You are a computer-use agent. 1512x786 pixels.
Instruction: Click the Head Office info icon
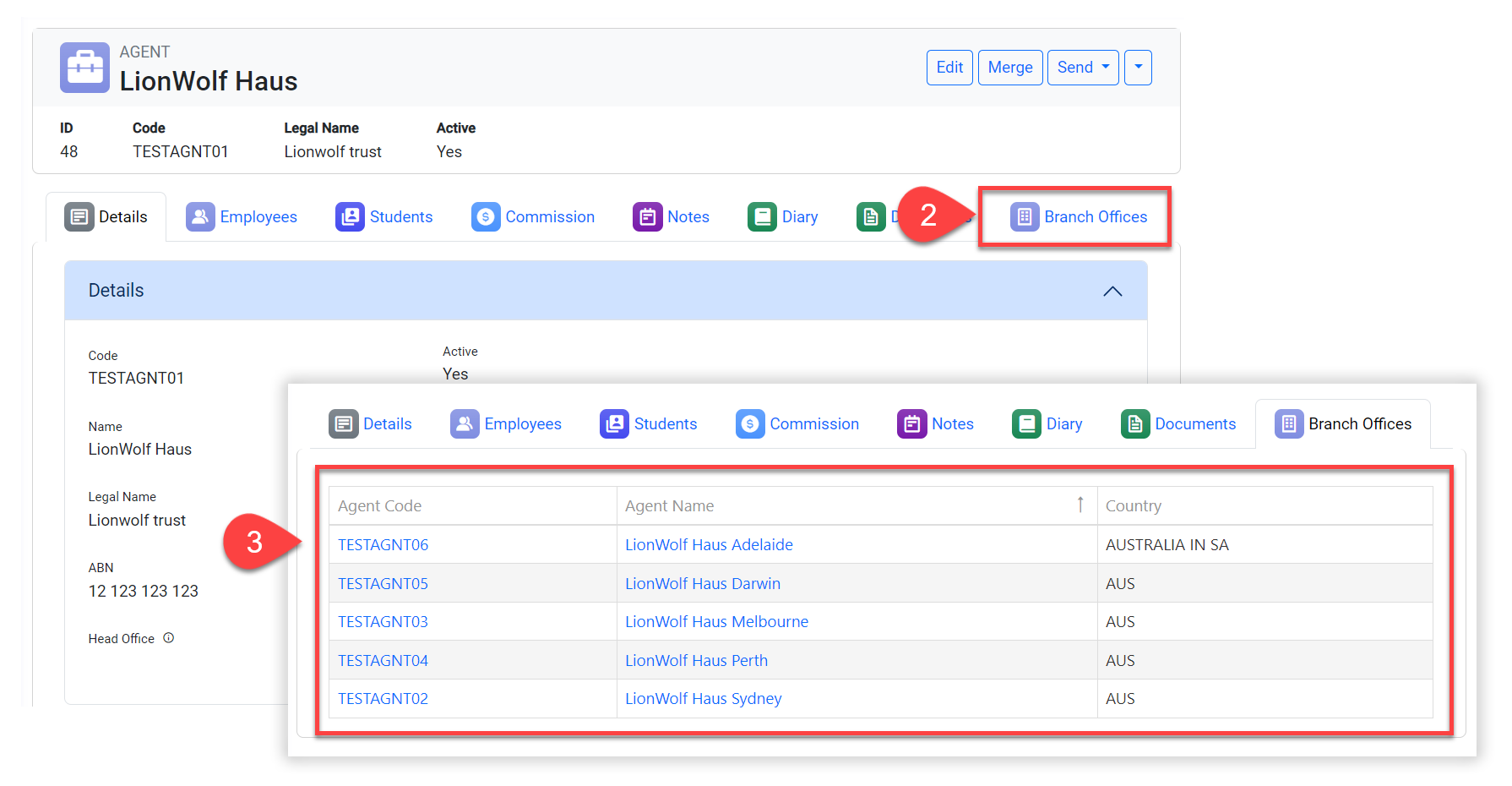169,638
